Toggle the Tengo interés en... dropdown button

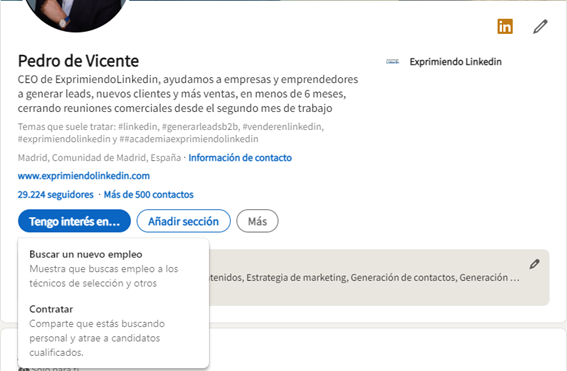tap(74, 221)
